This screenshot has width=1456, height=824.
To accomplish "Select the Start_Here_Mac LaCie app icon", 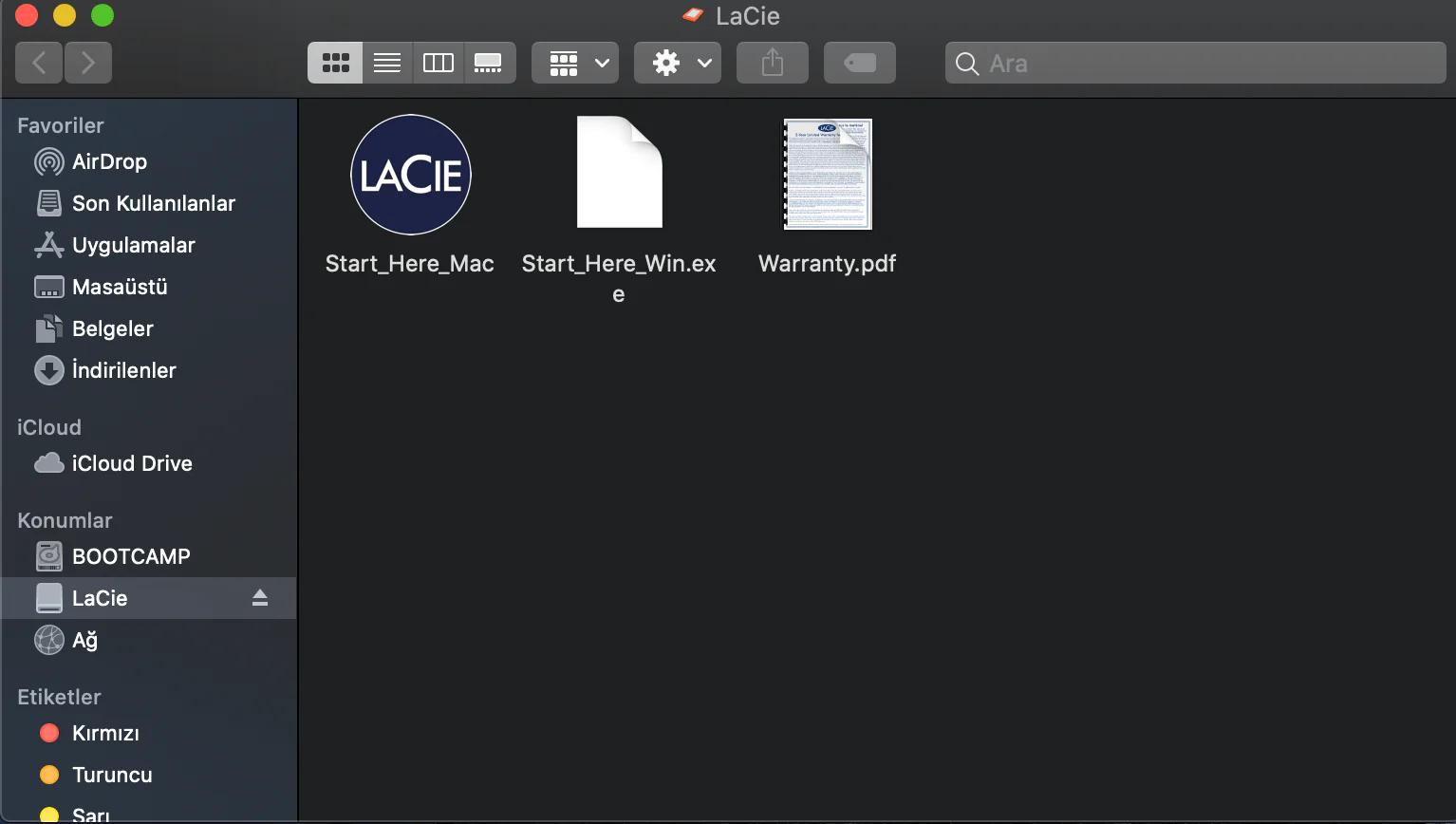I will click(x=411, y=175).
